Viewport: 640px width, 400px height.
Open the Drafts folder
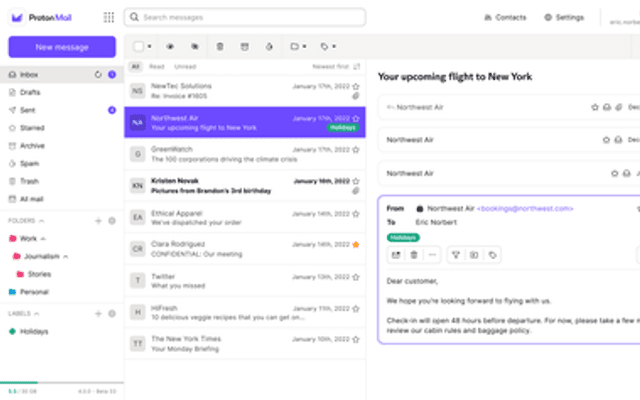pyautogui.click(x=62, y=93)
